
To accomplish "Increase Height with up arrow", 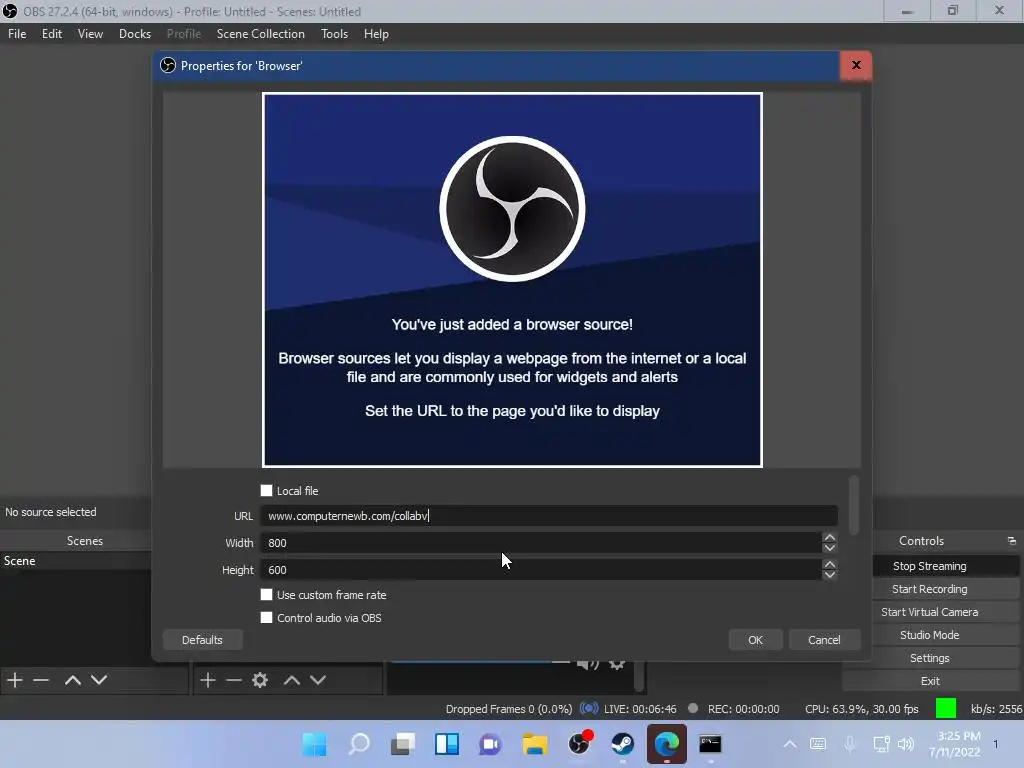I will (x=829, y=565).
